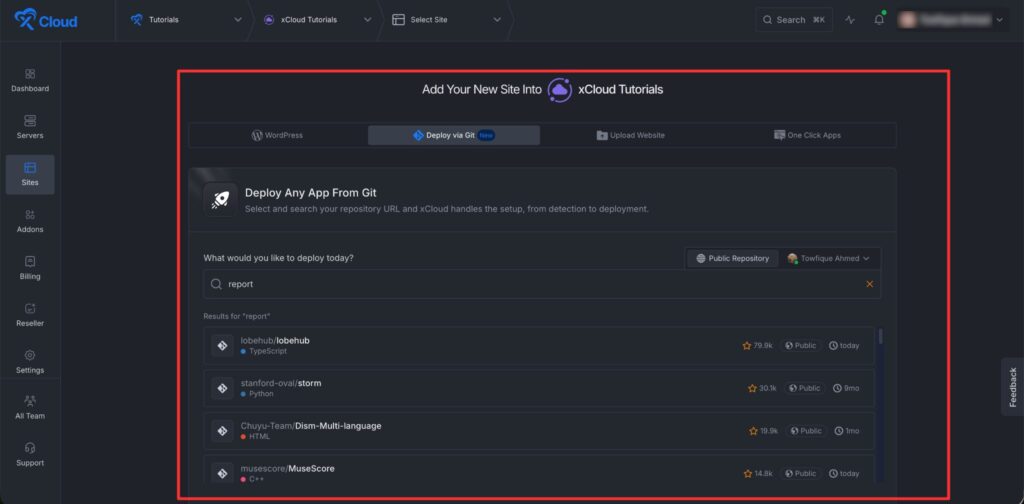
Task: Switch to the Deploy via Git tab
Action: (x=454, y=135)
